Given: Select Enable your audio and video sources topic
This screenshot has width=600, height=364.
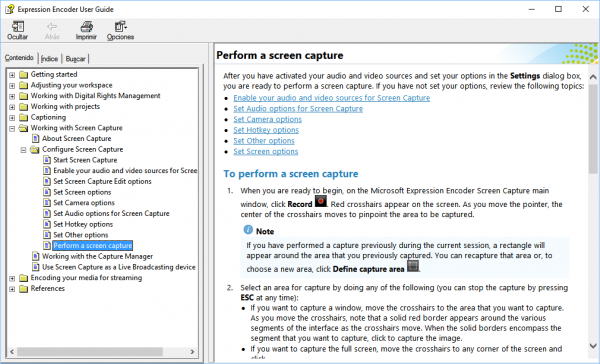Looking at the screenshot, I should (x=125, y=171).
